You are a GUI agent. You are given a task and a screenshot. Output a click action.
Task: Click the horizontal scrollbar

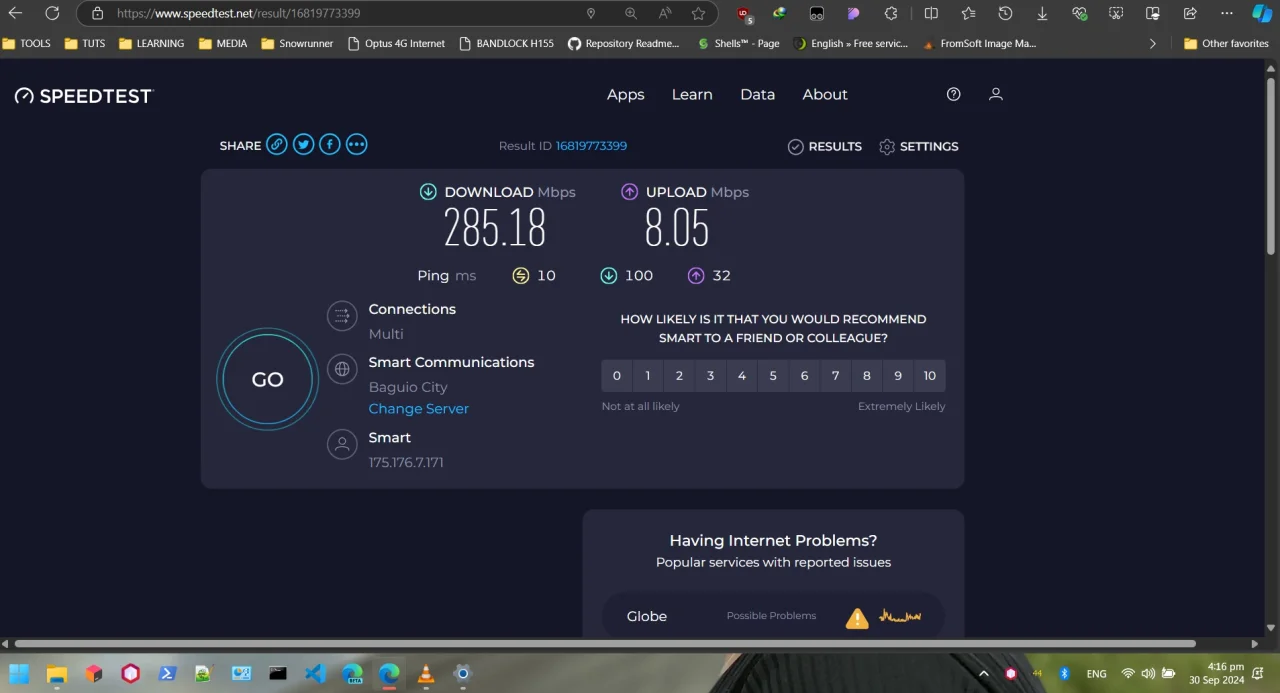605,643
